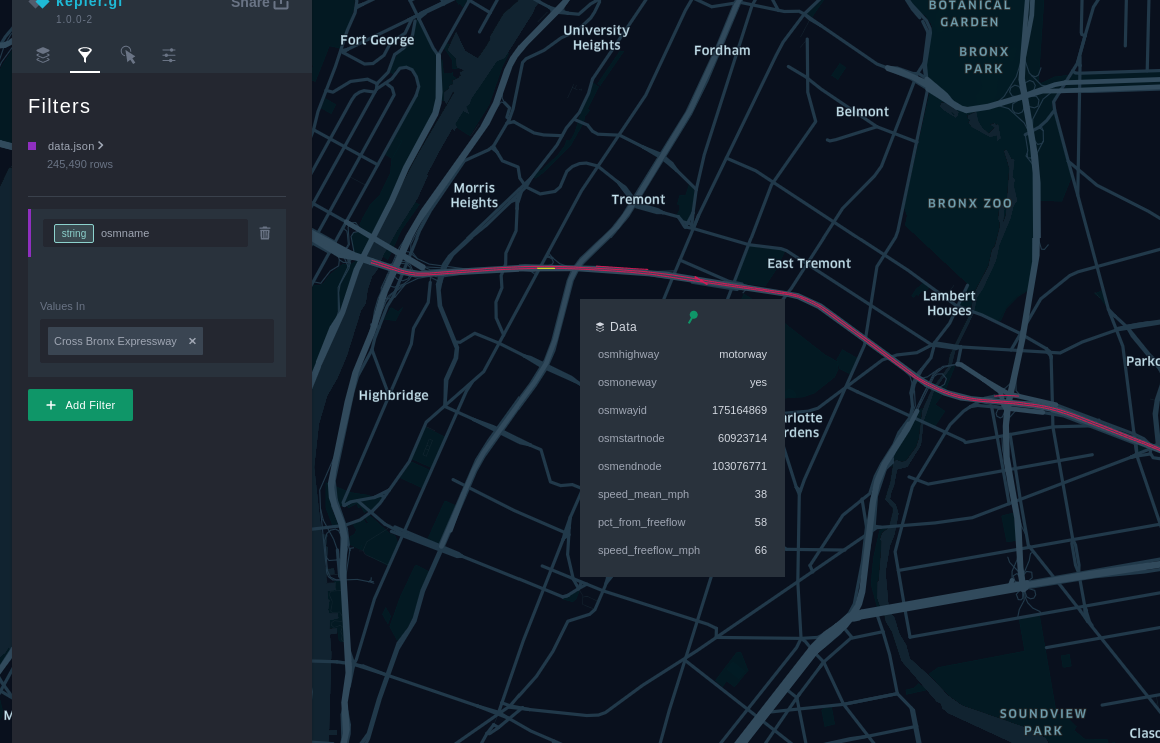Click the Bronx Zoo map label

pyautogui.click(x=969, y=203)
